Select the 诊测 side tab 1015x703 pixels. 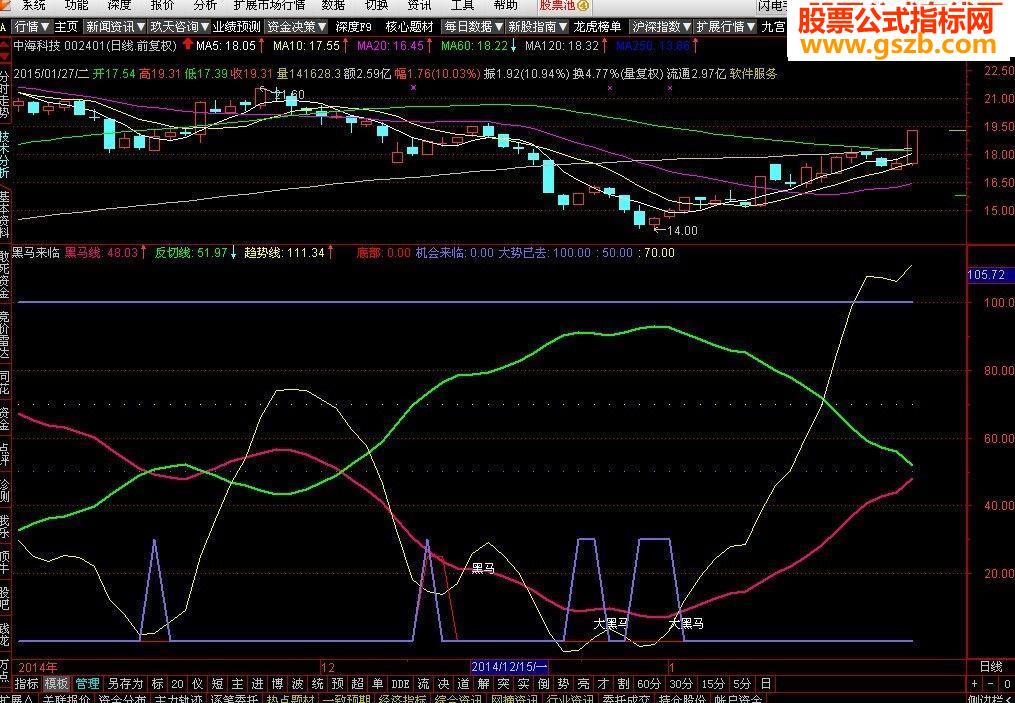[x=5, y=492]
